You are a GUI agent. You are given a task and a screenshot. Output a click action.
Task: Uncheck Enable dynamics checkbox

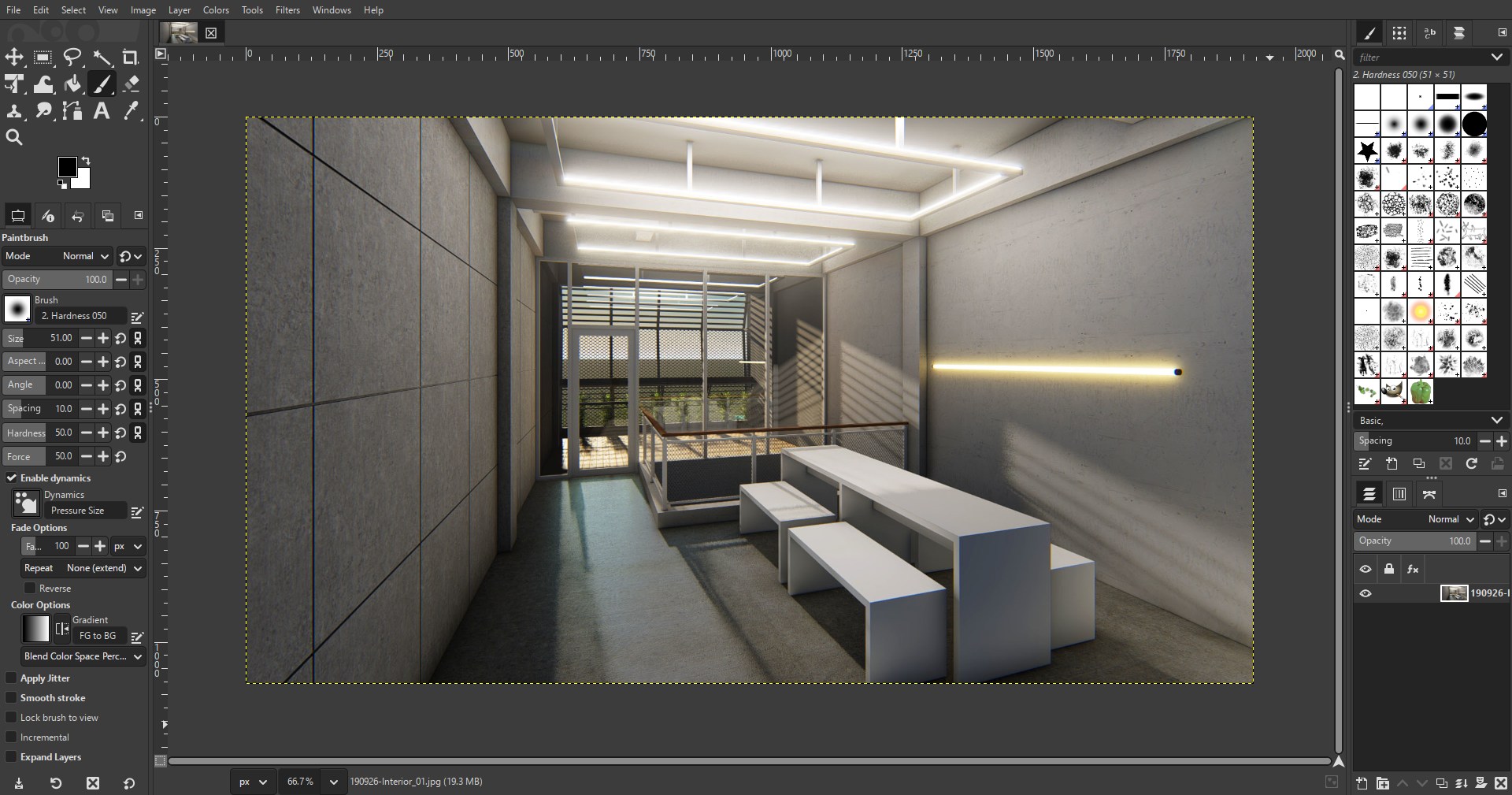click(x=12, y=477)
